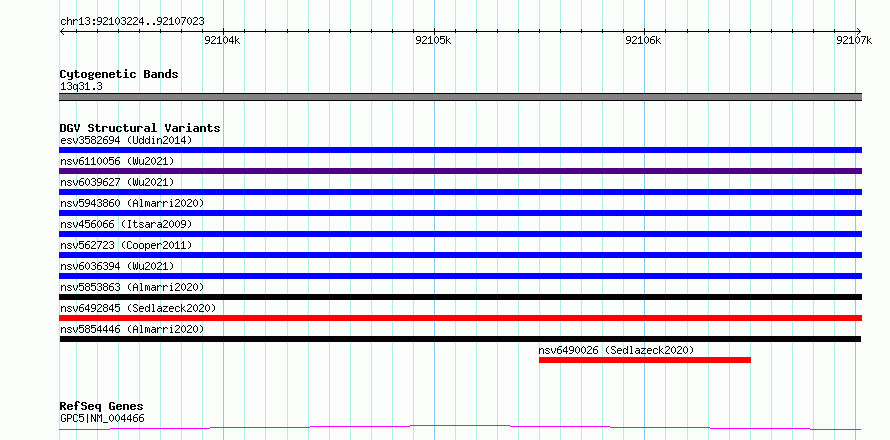890x440 pixels.
Task: Select the nsv5854446 (Almarri2020) label
Action: [x=132, y=329]
